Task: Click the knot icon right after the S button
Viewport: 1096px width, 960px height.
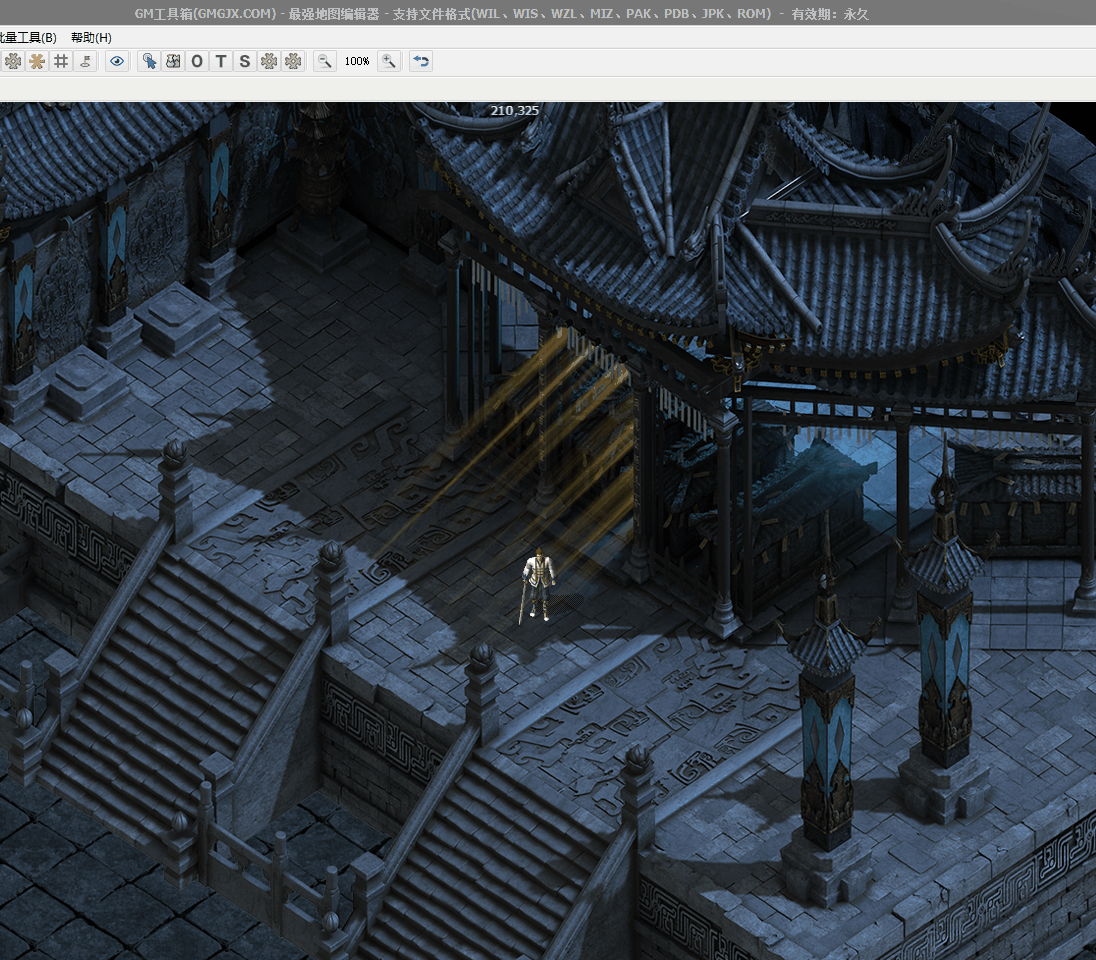Action: (x=269, y=62)
